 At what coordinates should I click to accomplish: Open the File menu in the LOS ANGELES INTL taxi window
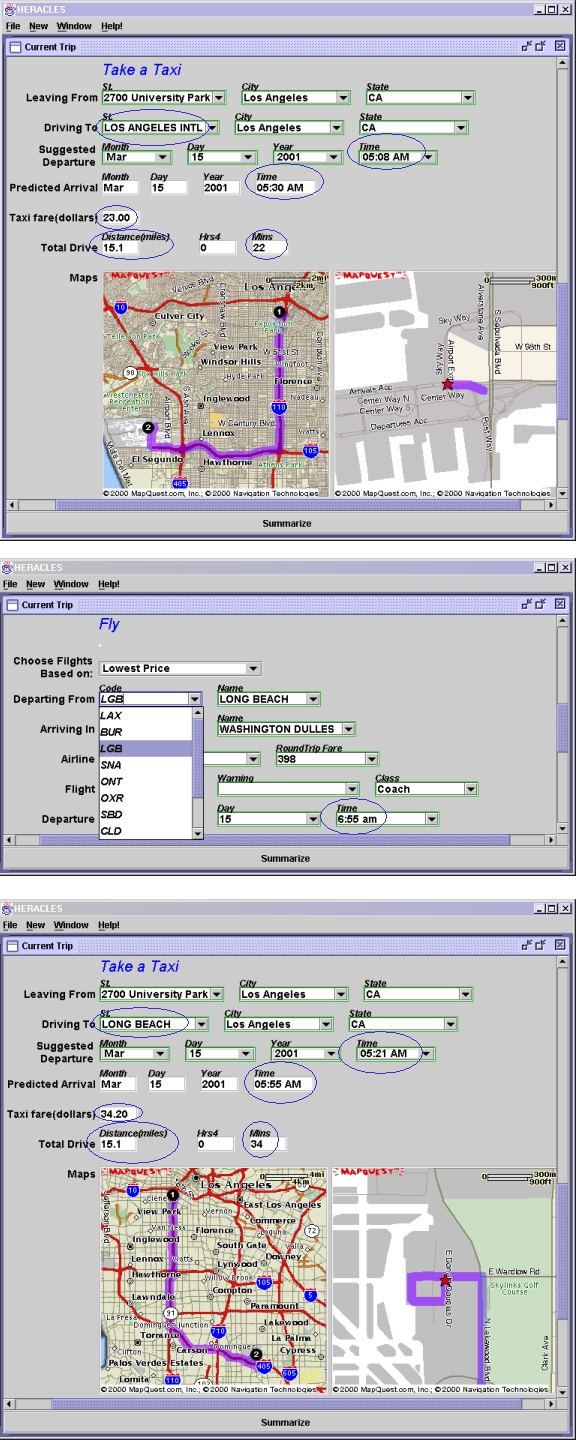(x=13, y=26)
